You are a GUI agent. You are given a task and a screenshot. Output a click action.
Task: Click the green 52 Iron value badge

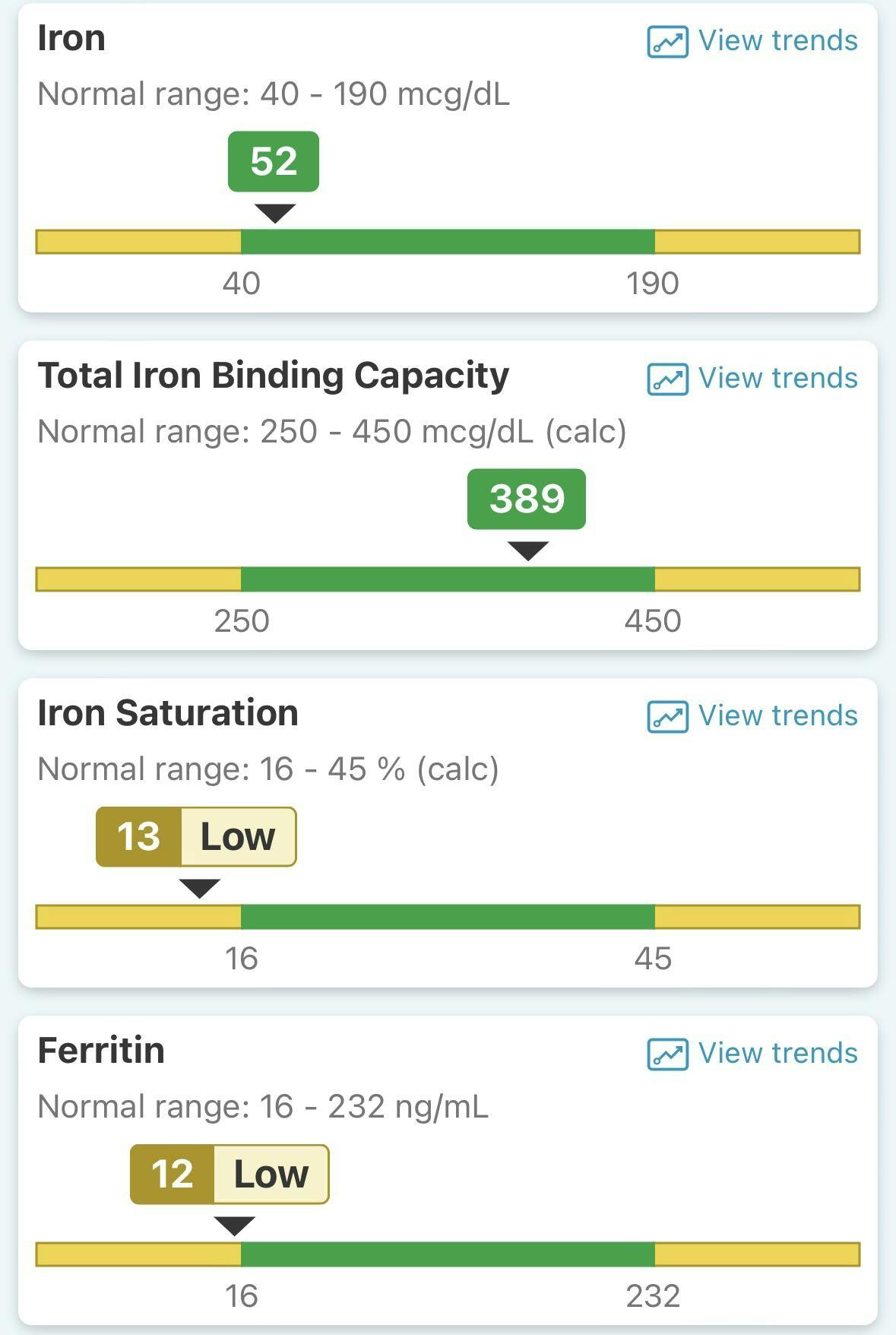coord(274,161)
